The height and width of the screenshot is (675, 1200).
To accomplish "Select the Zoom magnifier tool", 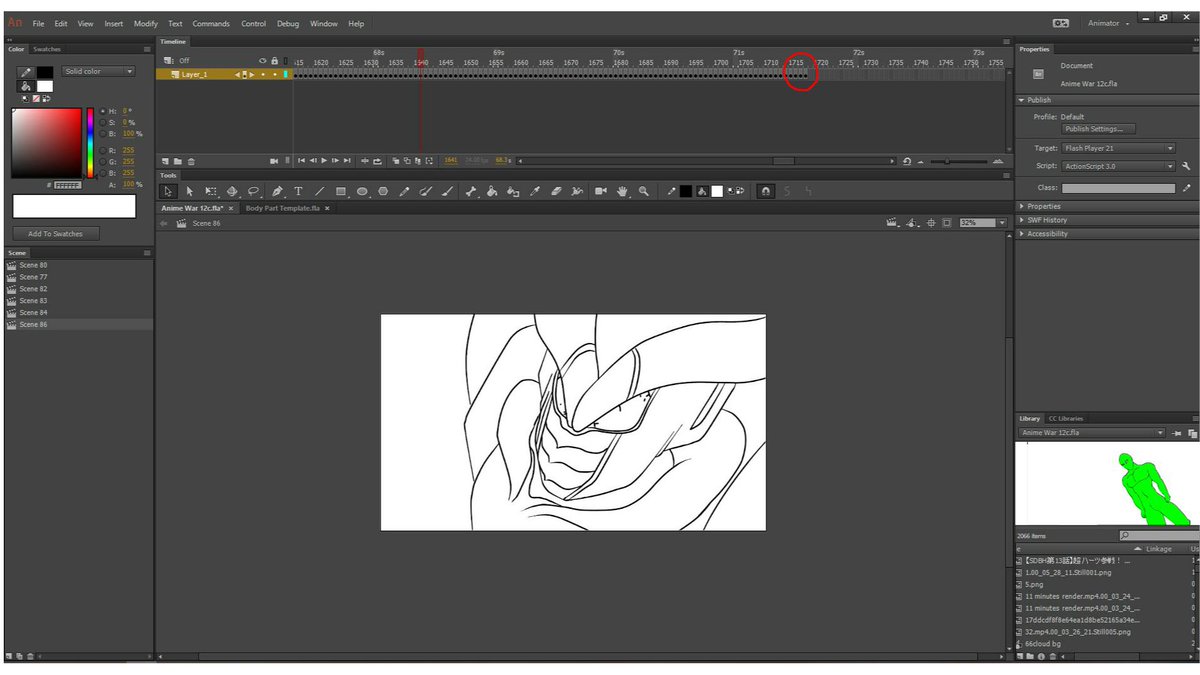I will 644,190.
